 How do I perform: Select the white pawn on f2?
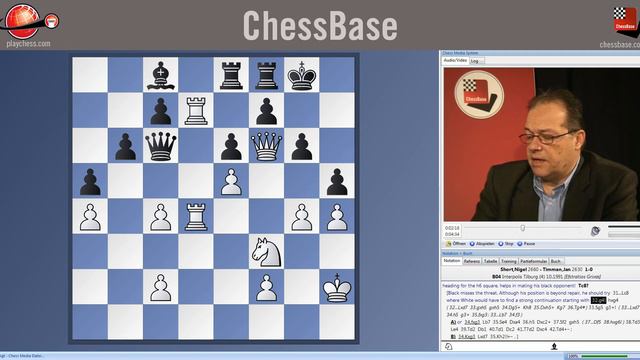click(x=267, y=287)
